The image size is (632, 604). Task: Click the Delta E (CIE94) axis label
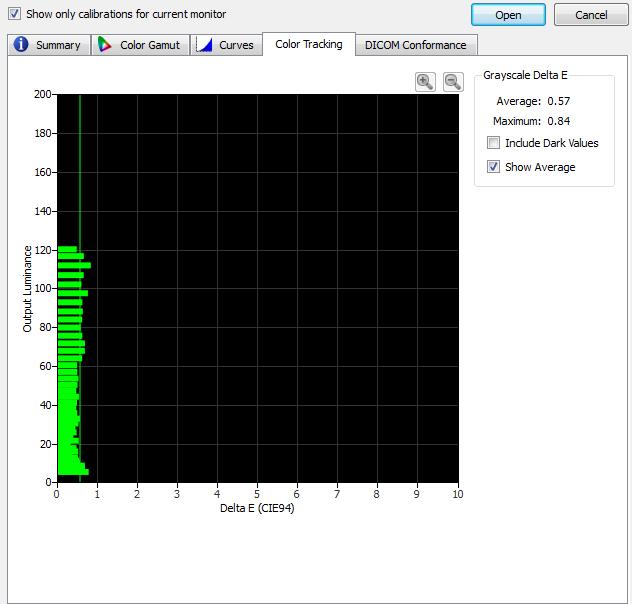257,508
